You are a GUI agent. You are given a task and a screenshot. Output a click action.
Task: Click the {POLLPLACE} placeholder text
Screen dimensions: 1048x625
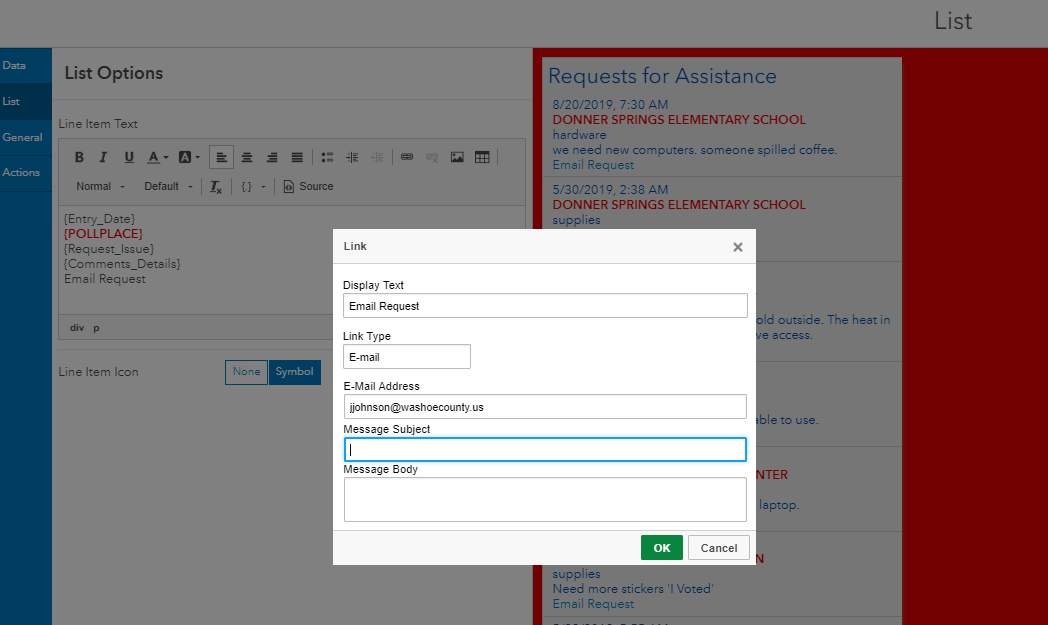[104, 234]
